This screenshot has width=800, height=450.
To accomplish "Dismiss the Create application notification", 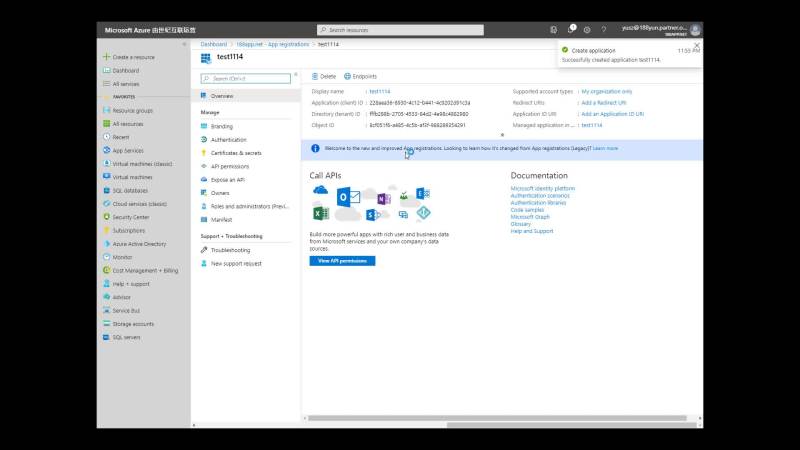I will (697, 45).
